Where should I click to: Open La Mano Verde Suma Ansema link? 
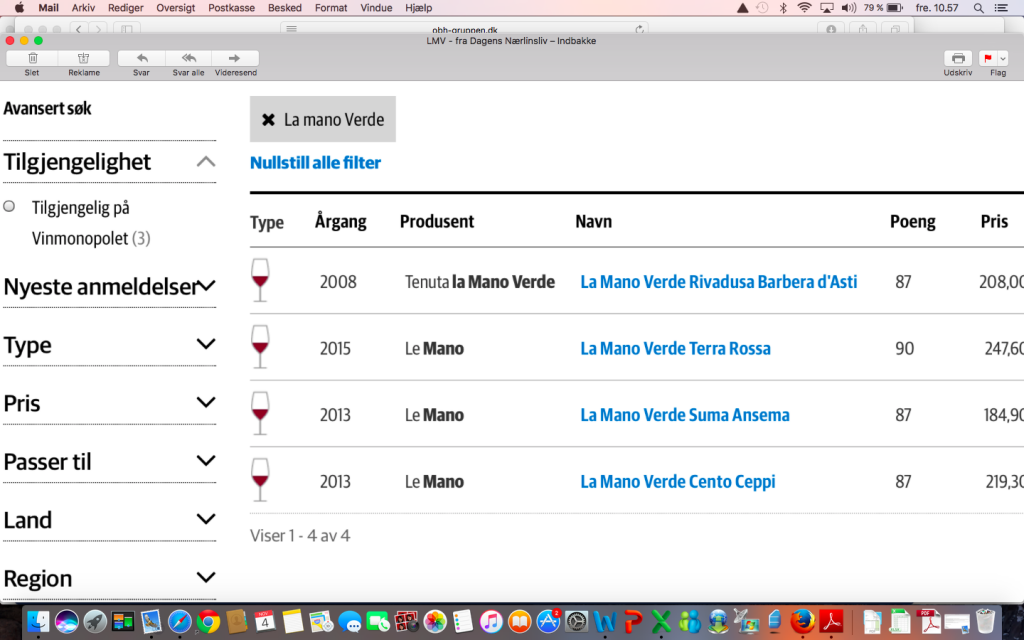[x=684, y=415]
